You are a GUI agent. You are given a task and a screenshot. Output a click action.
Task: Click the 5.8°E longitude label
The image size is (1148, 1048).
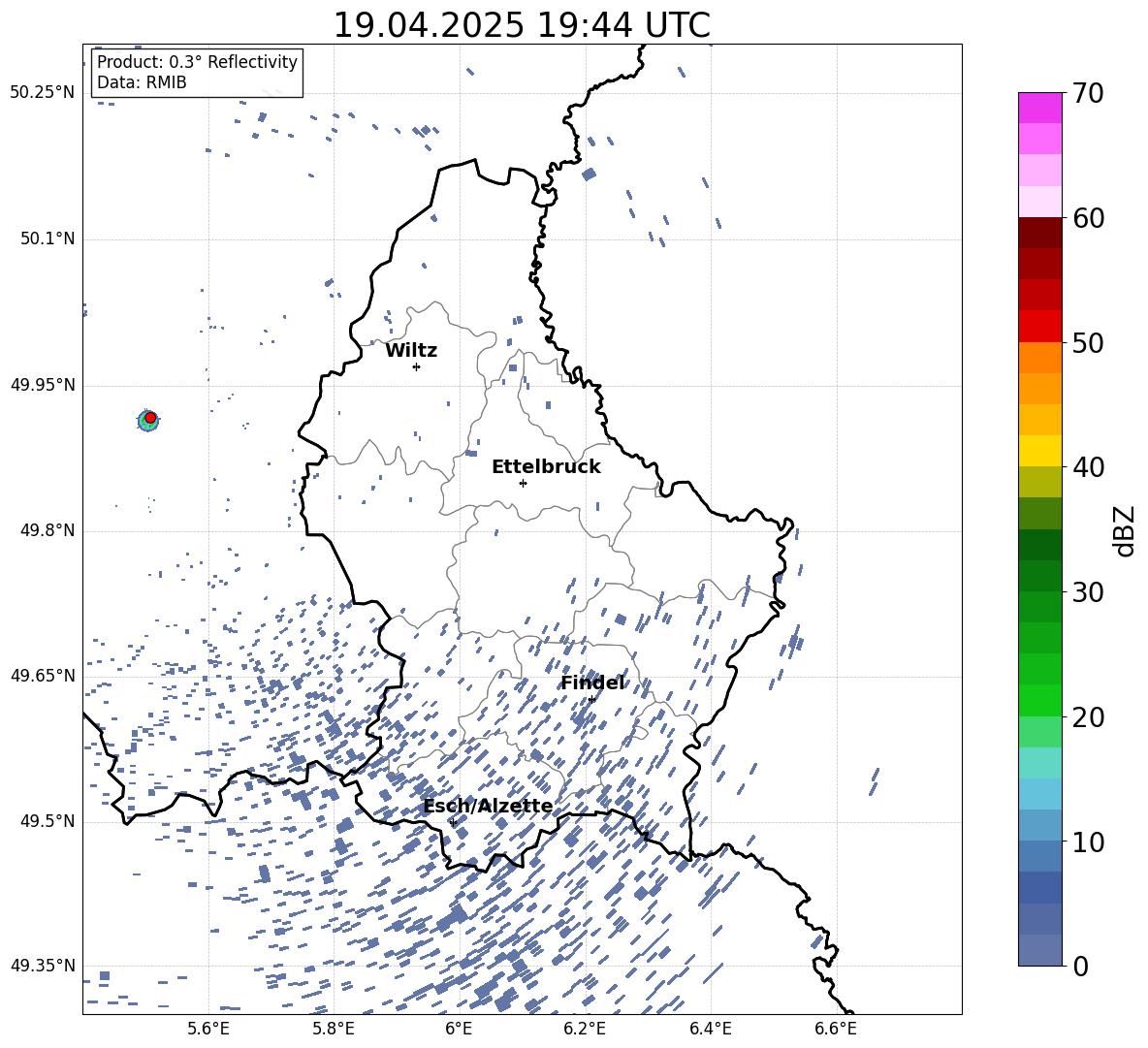pos(334,1029)
